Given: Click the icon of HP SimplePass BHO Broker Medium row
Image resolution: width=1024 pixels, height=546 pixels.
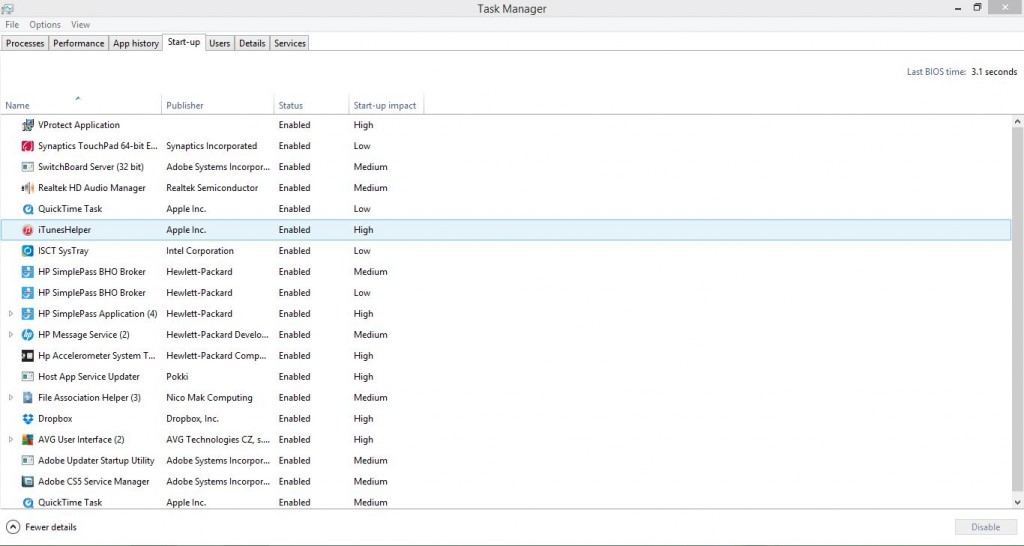Looking at the screenshot, I should (27, 272).
